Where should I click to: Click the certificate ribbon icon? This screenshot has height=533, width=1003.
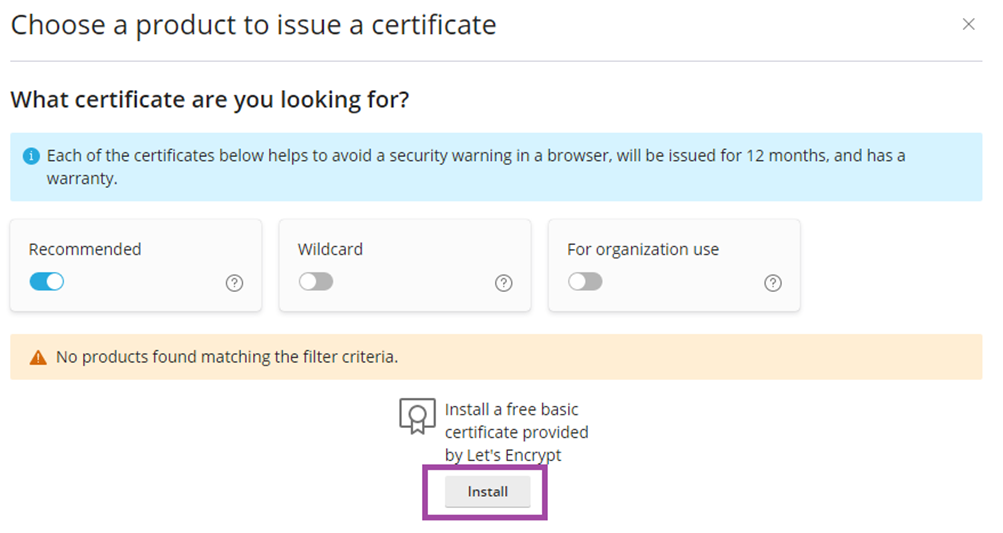coord(417,417)
